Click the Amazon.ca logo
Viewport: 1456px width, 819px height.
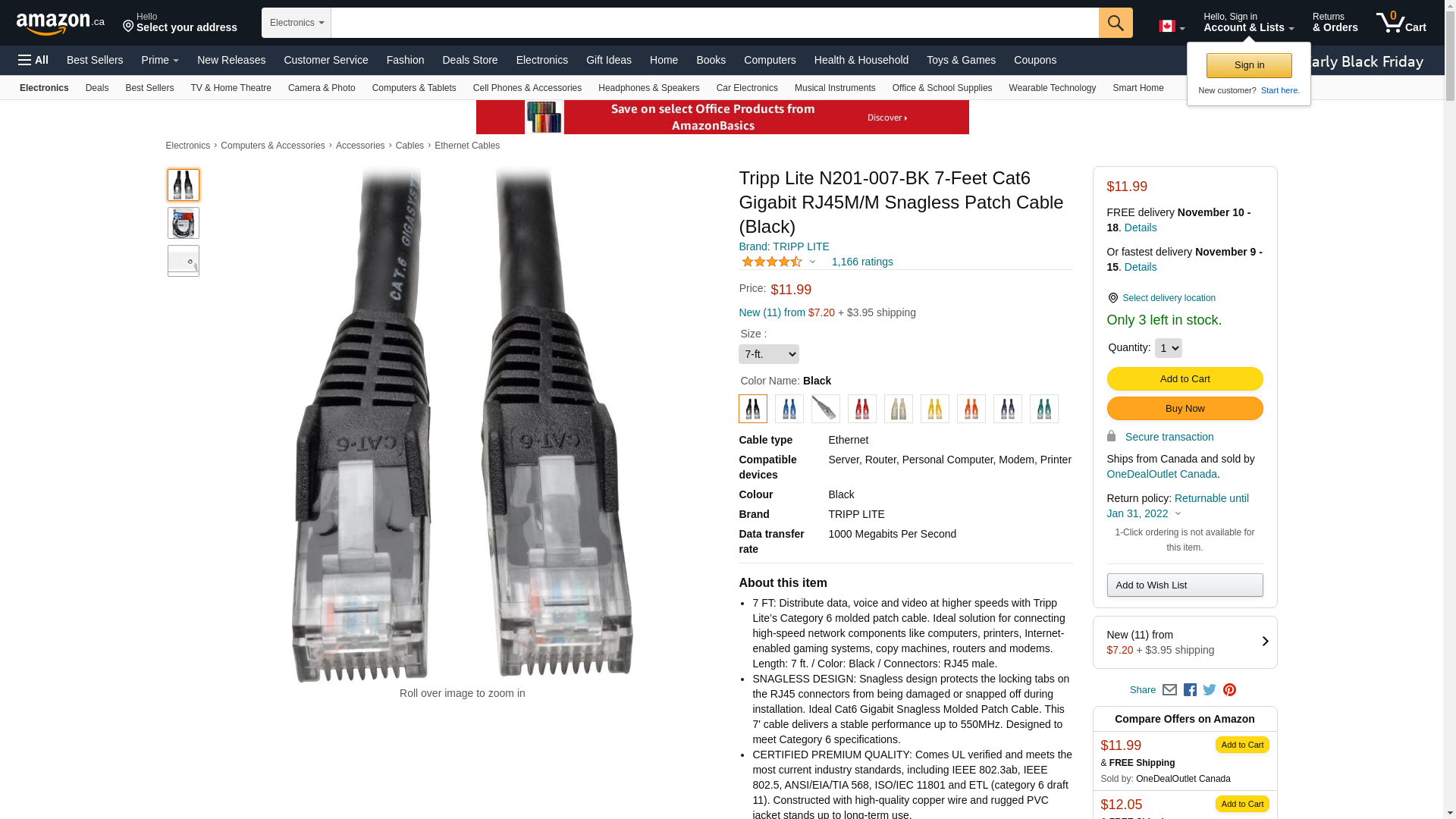(61, 23)
